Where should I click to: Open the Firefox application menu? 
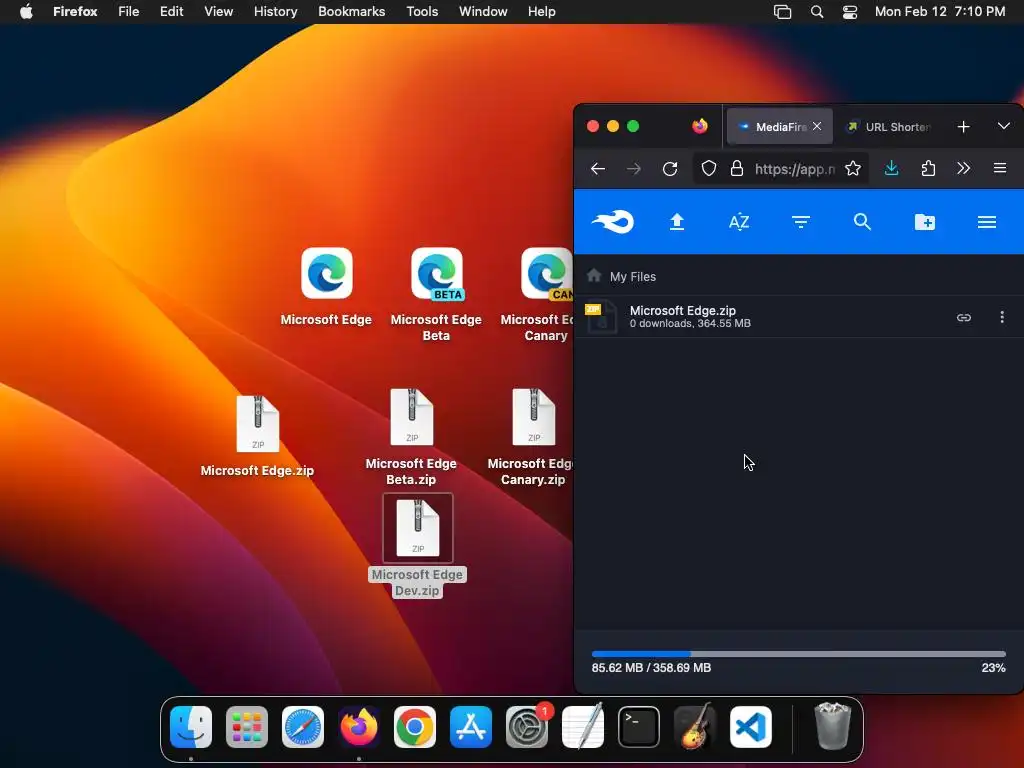(x=1000, y=168)
